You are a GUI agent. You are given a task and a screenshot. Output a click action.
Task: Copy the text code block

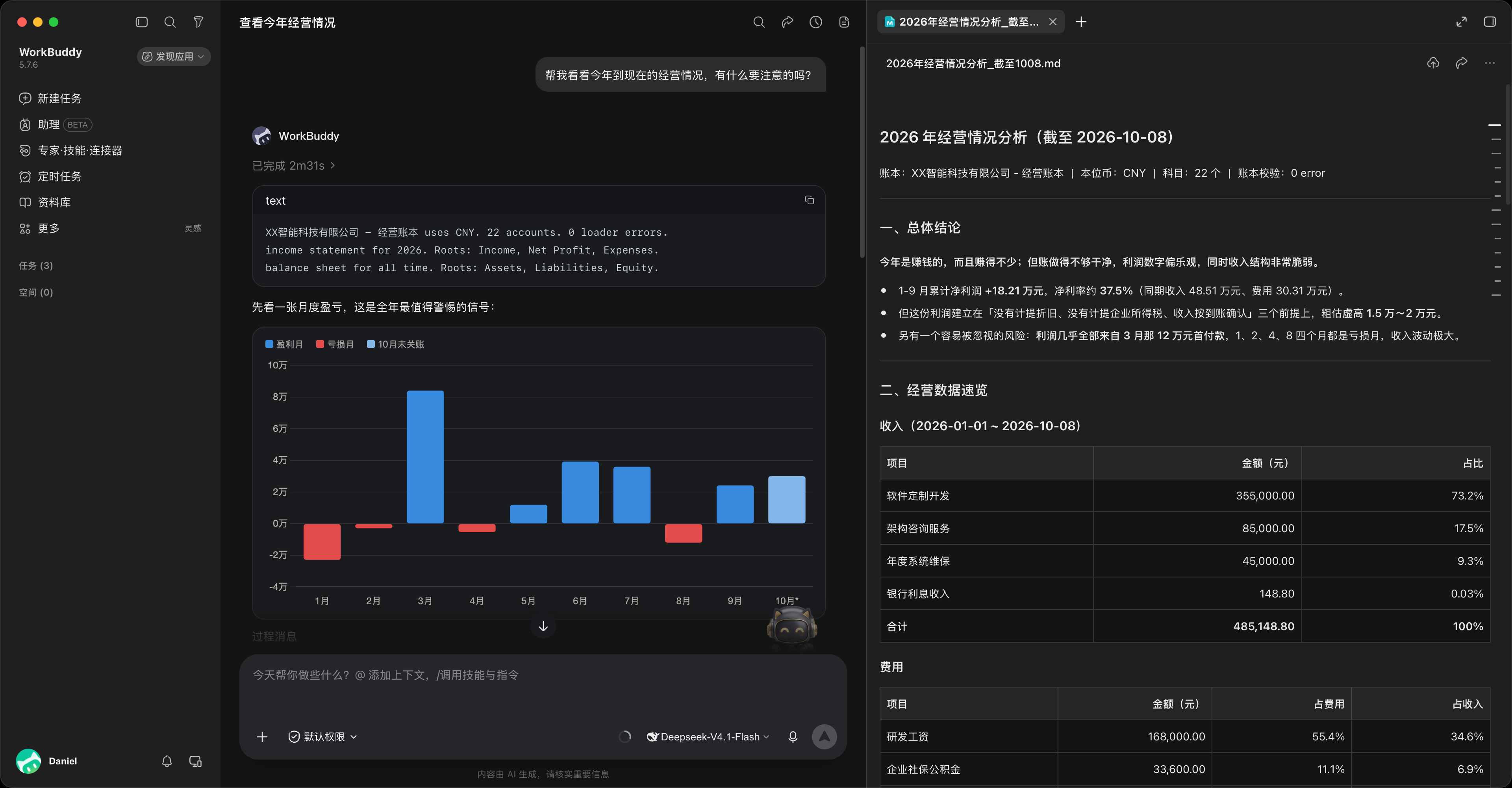point(810,201)
